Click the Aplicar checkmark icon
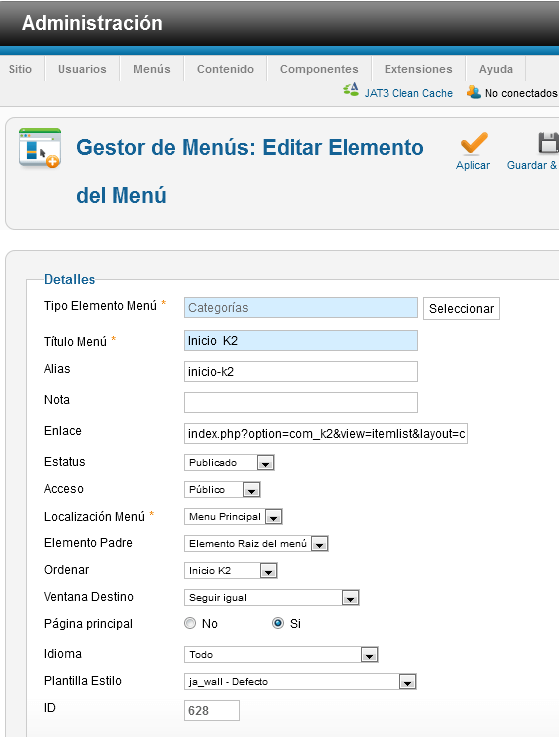Screen dimensions: 559x737 [474, 143]
